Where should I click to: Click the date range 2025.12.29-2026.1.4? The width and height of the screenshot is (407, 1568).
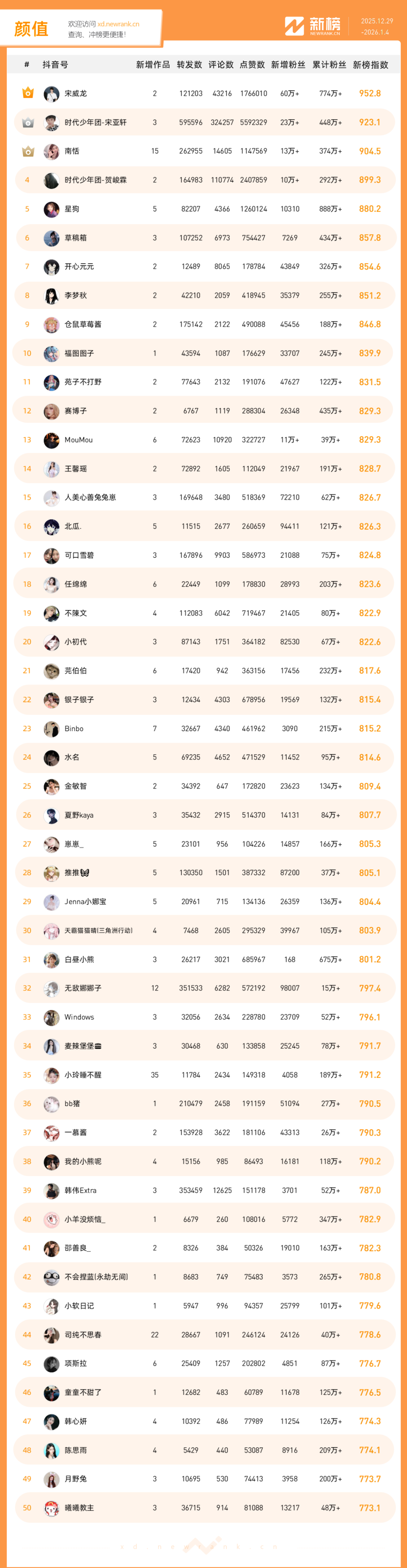pos(376,27)
